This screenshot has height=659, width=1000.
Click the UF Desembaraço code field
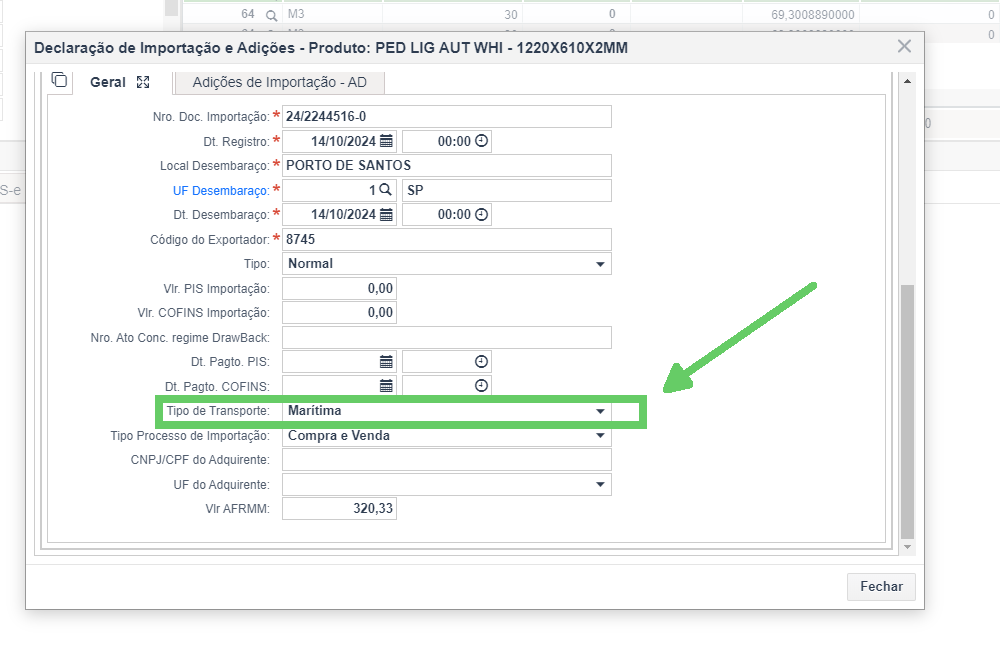(339, 190)
